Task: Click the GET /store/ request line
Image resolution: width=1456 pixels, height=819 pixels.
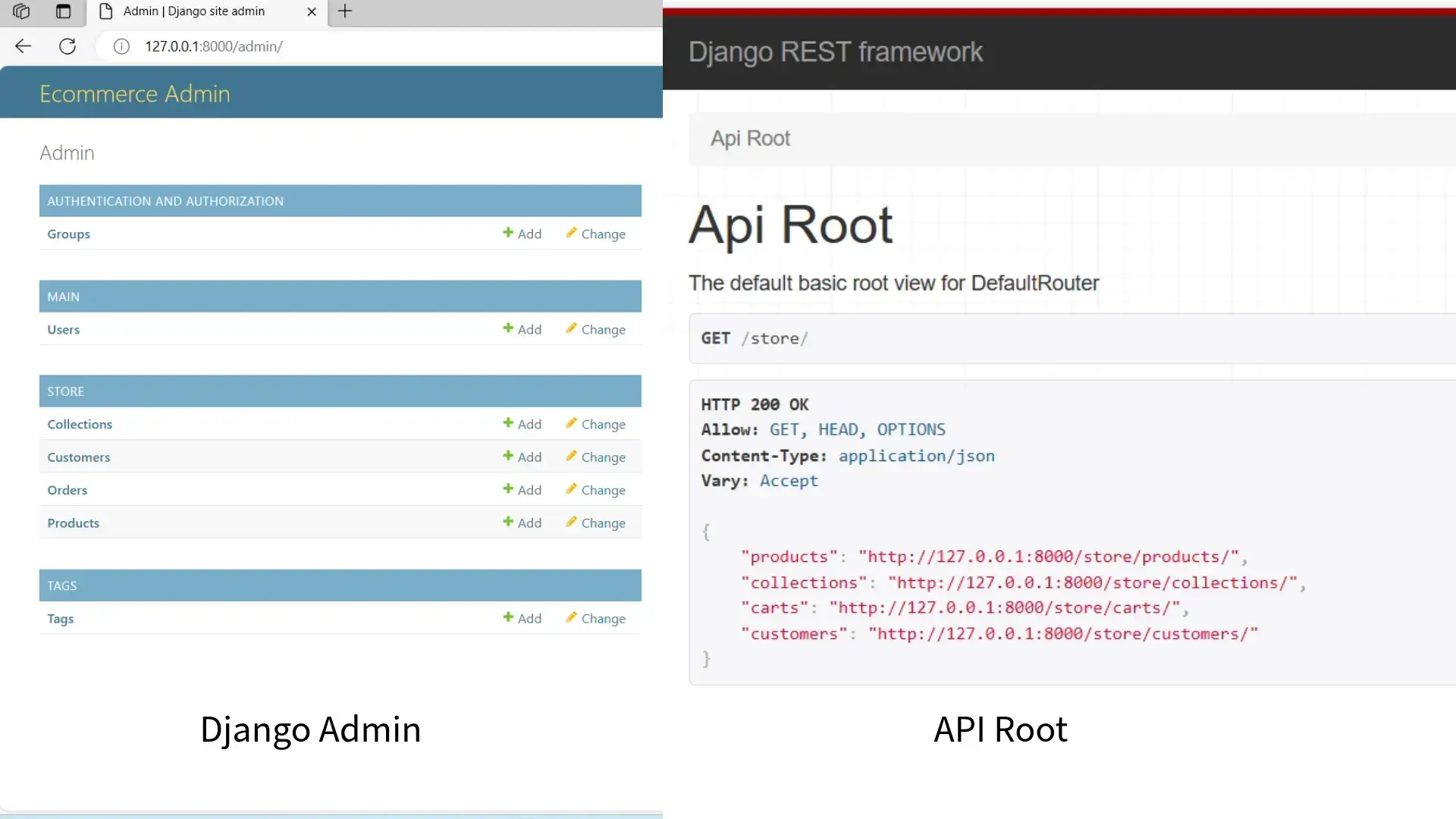Action: [755, 338]
